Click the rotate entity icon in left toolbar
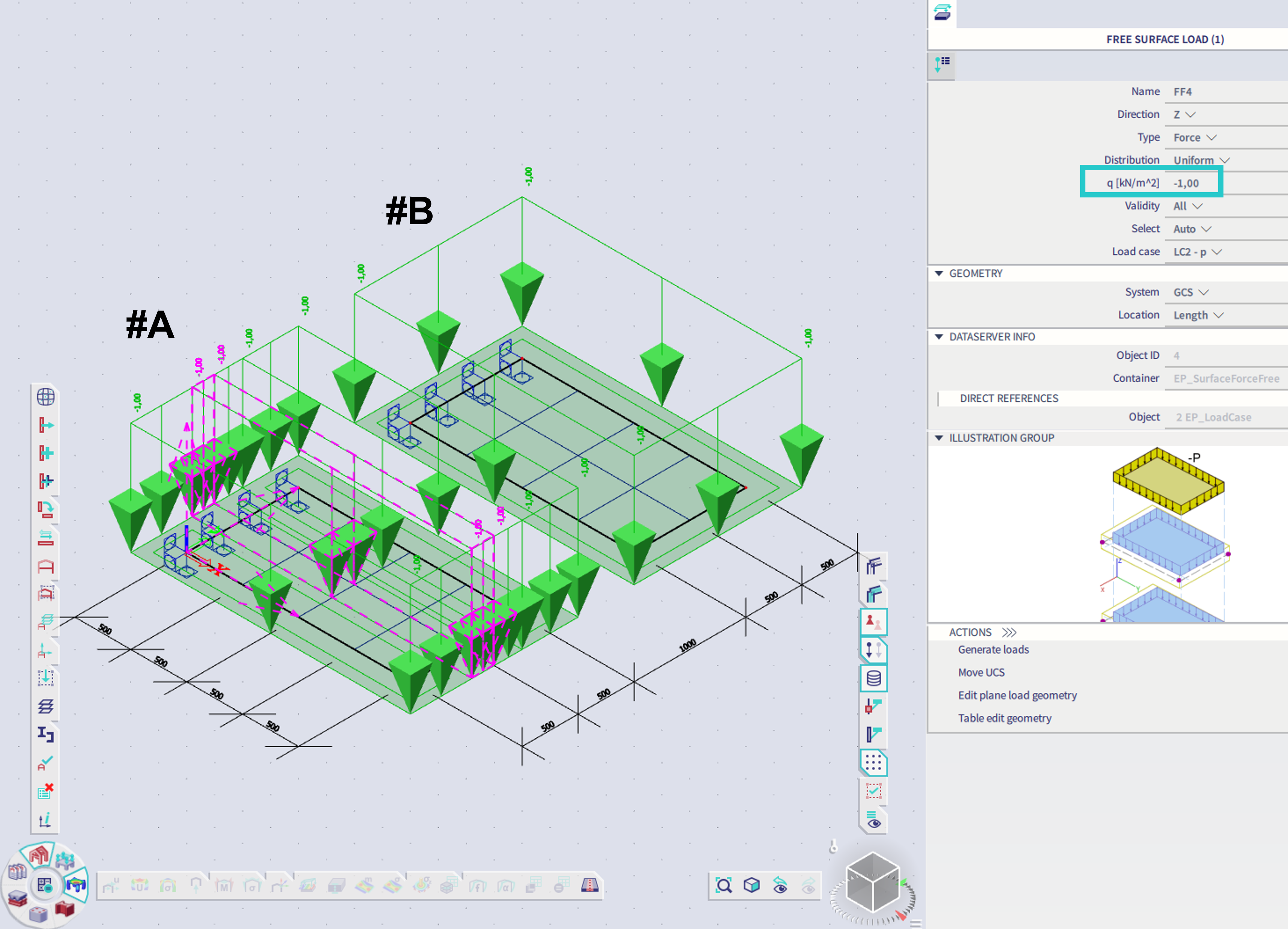The image size is (1288, 929). [45, 509]
